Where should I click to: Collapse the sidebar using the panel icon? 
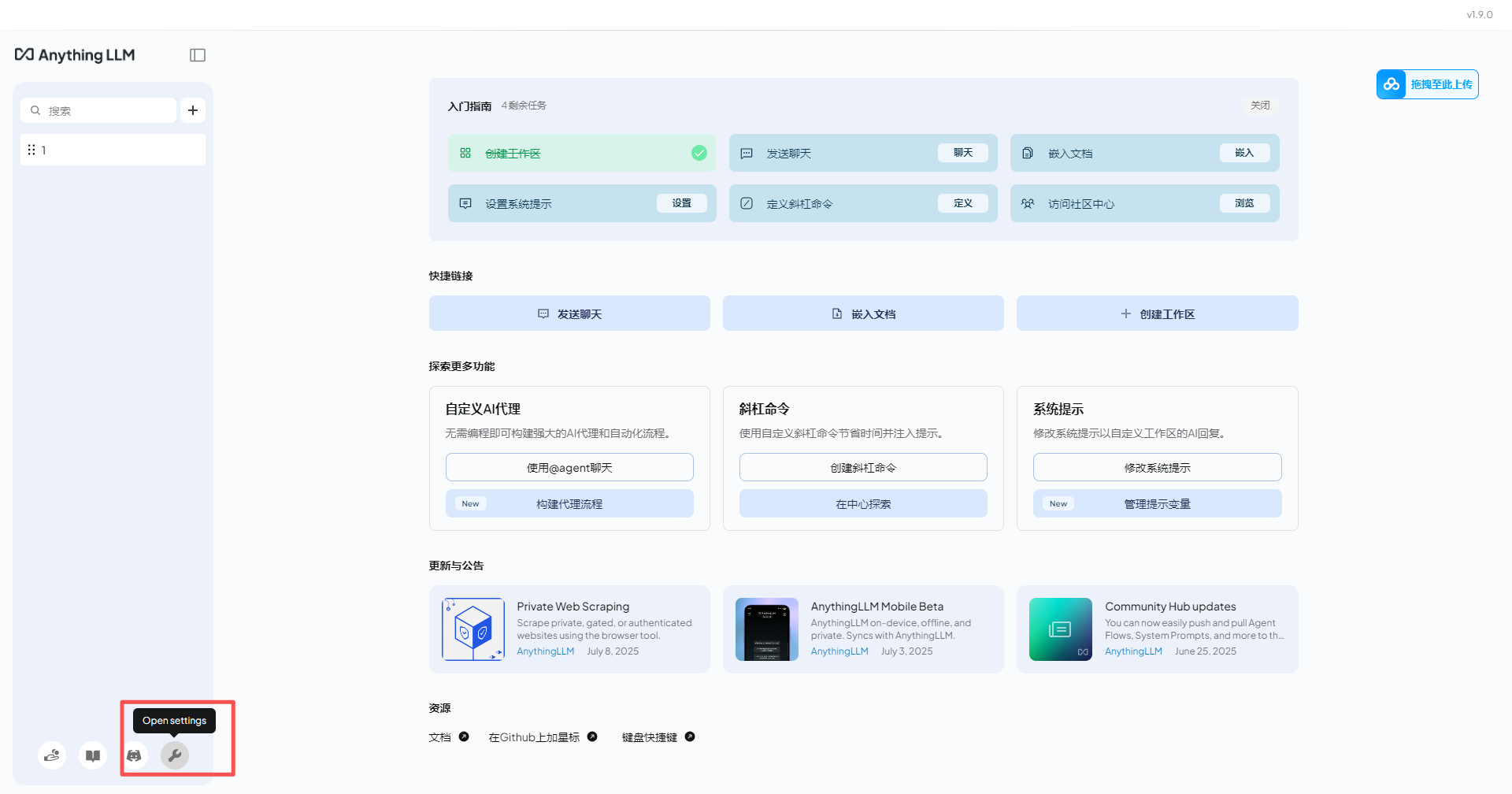pos(197,54)
